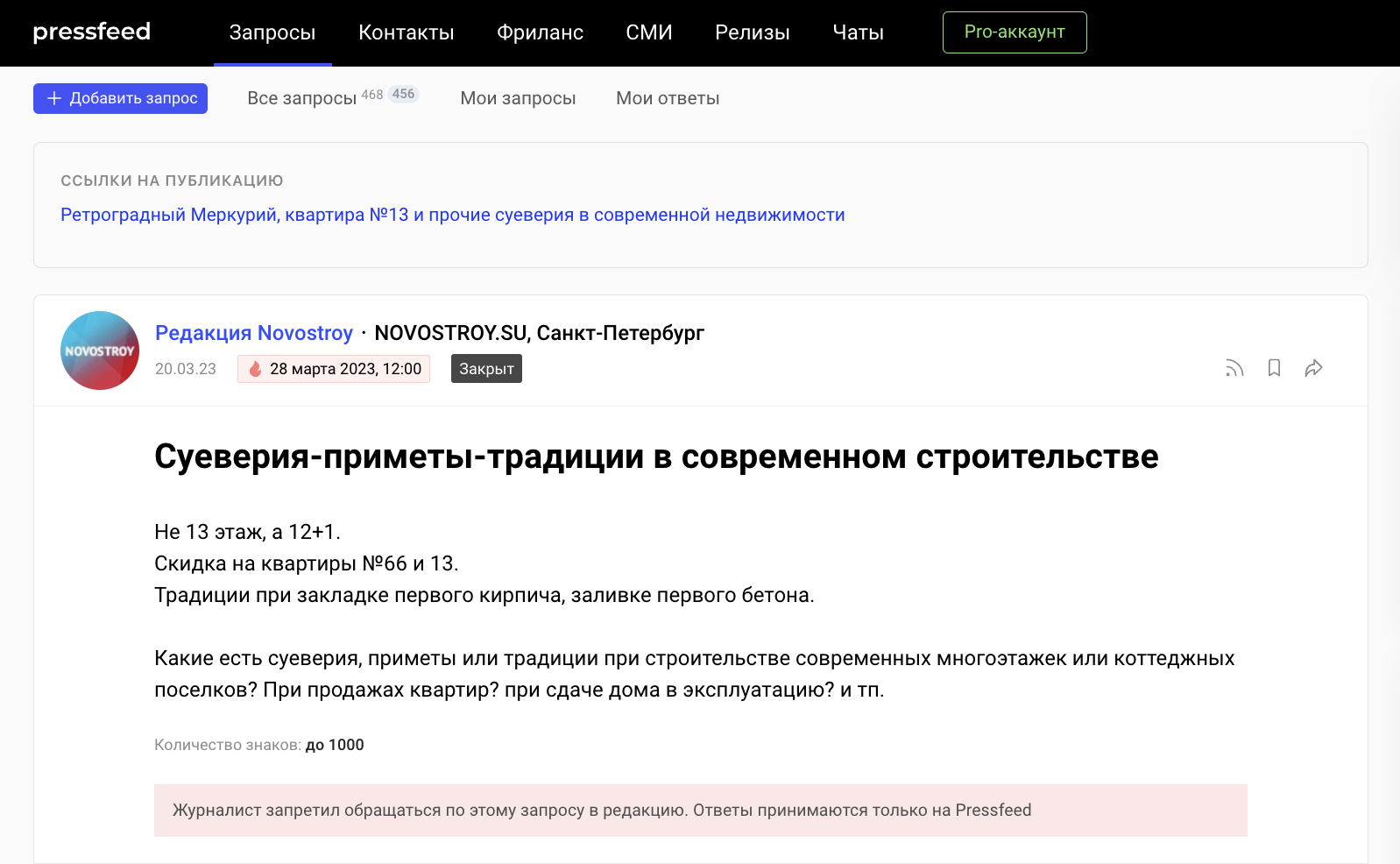Viewport: 1400px width, 864px height.
Task: Click the ССЫЛКИ НА ПУБЛИКАЦИЮ label
Action: pos(172,181)
